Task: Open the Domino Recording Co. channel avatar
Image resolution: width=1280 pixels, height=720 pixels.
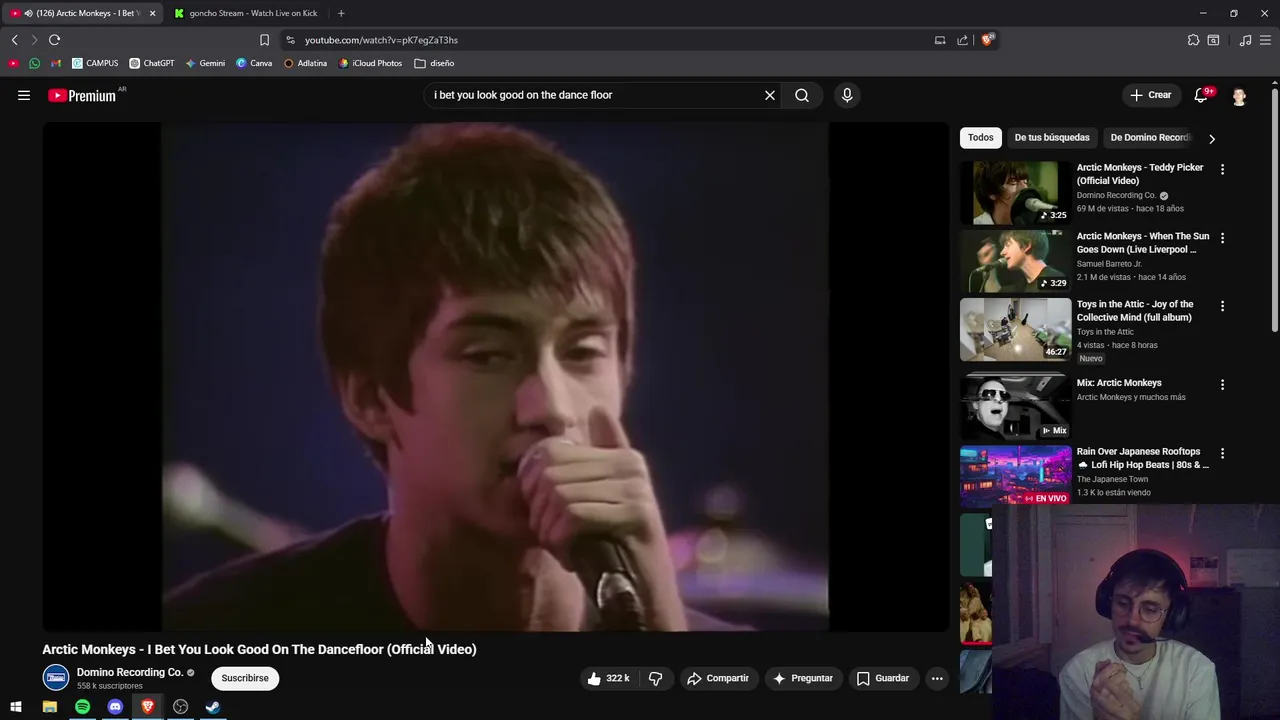Action: tap(56, 678)
